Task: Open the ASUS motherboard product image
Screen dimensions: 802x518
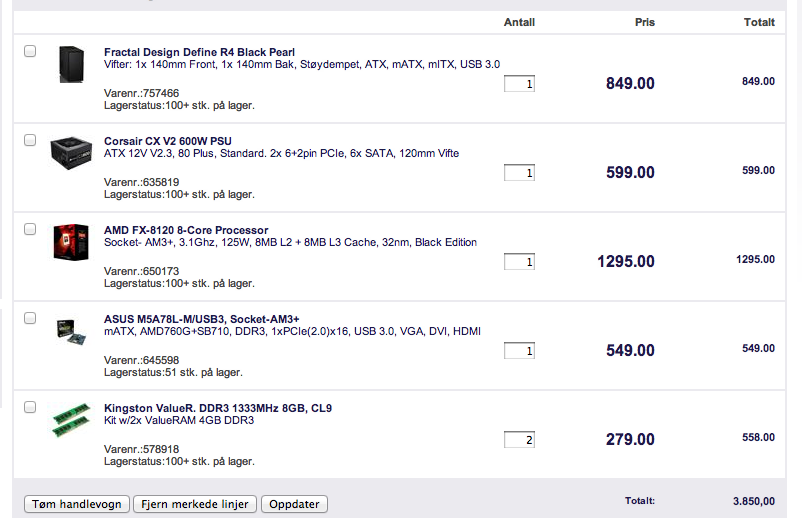Action: [x=71, y=331]
